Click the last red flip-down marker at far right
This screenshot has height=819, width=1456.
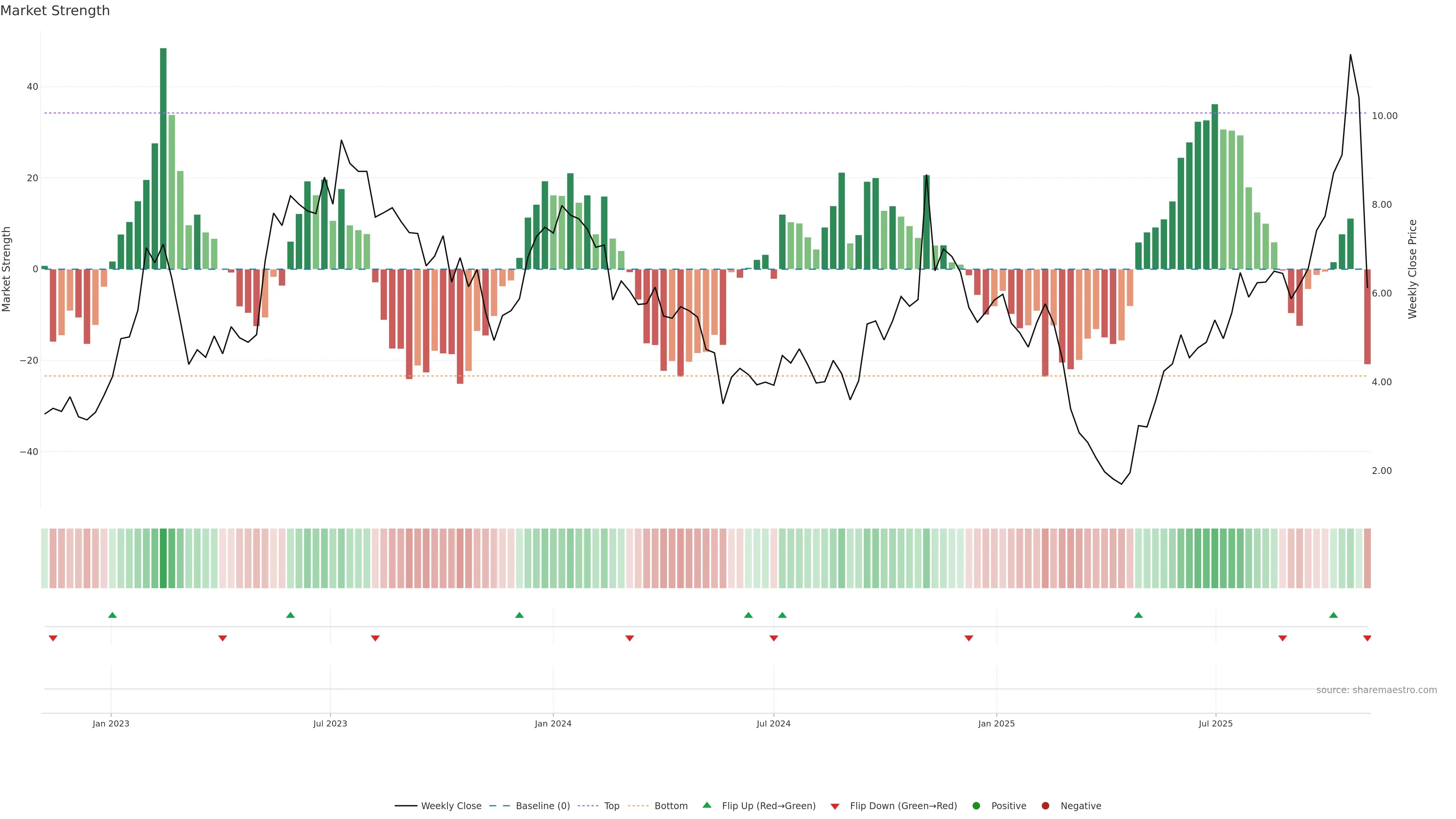point(1367,638)
